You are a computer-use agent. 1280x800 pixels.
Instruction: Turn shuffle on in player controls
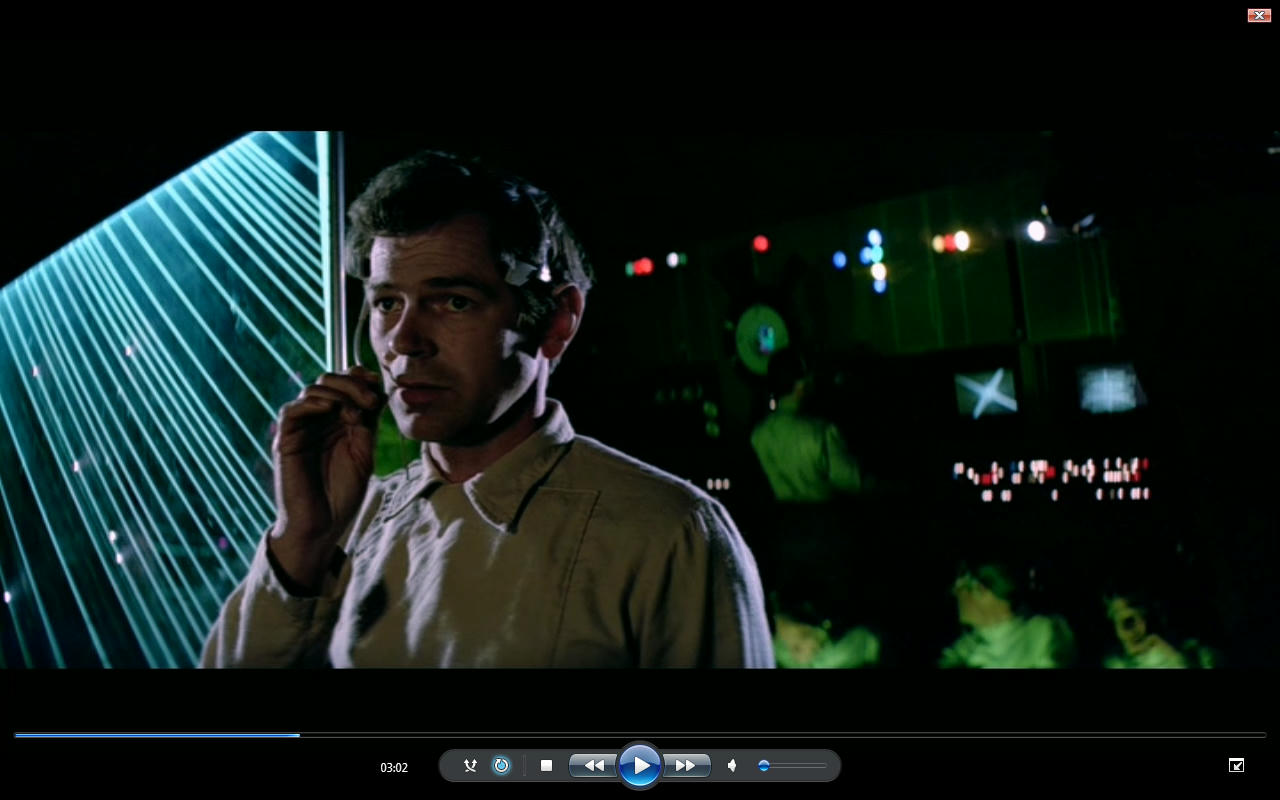coord(470,766)
